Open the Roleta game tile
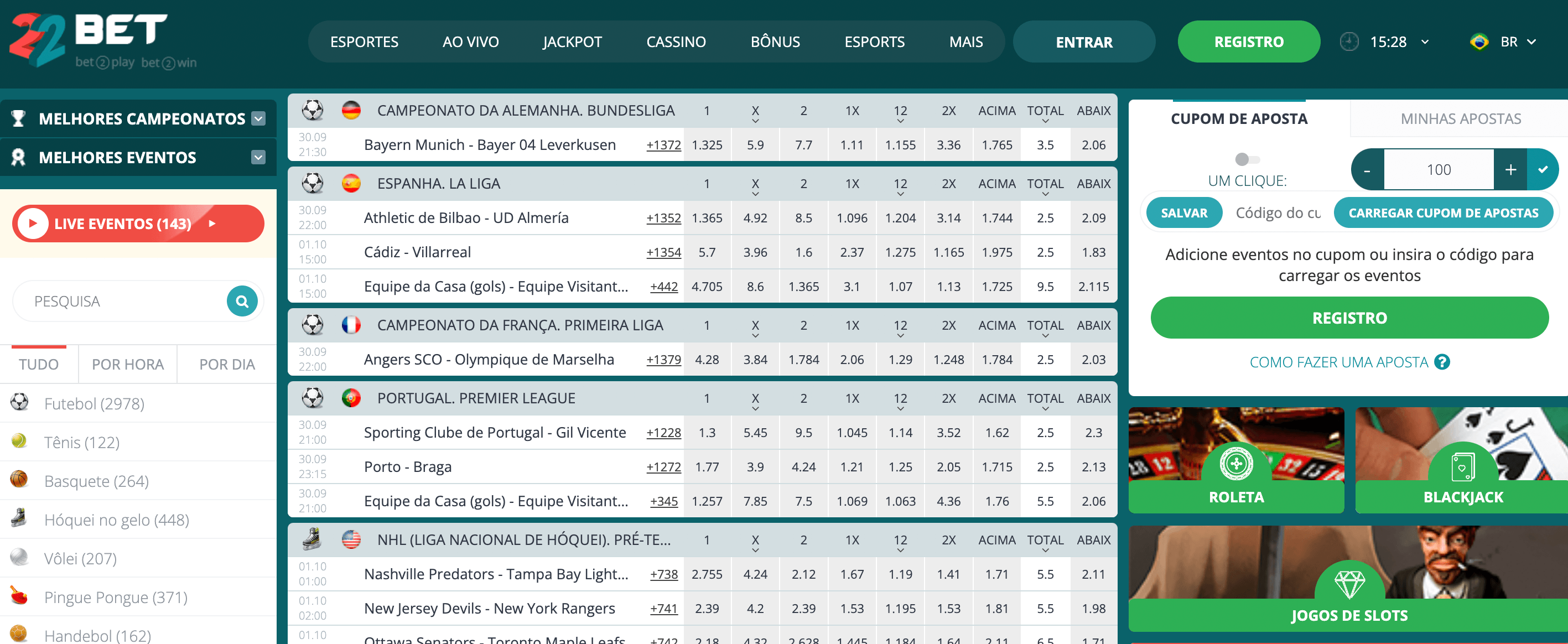Viewport: 1568px width, 644px height. (1235, 460)
